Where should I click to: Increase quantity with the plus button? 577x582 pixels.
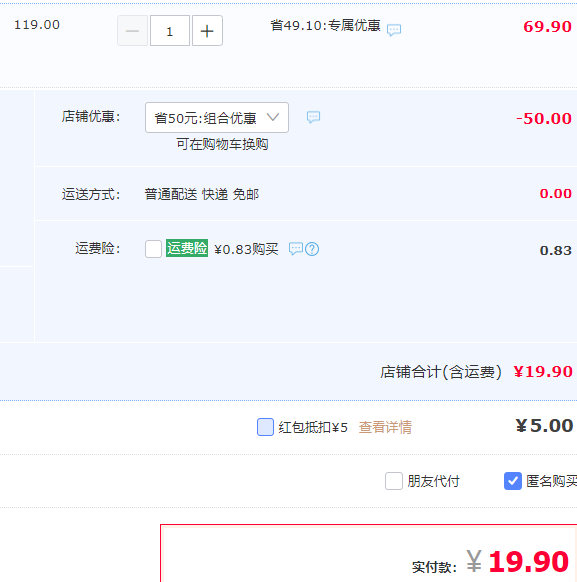tap(207, 31)
